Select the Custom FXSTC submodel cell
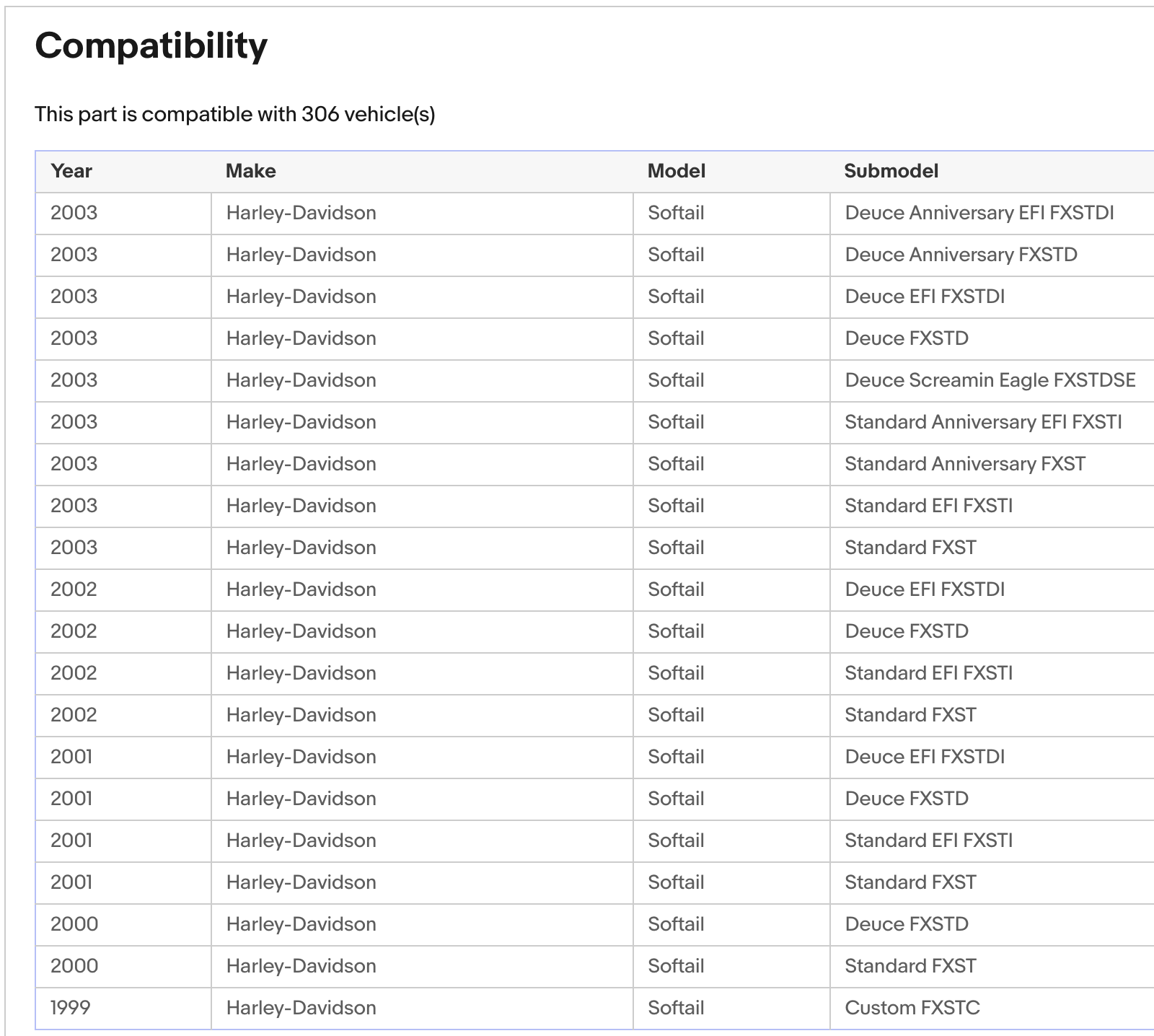 pyautogui.click(x=912, y=1008)
